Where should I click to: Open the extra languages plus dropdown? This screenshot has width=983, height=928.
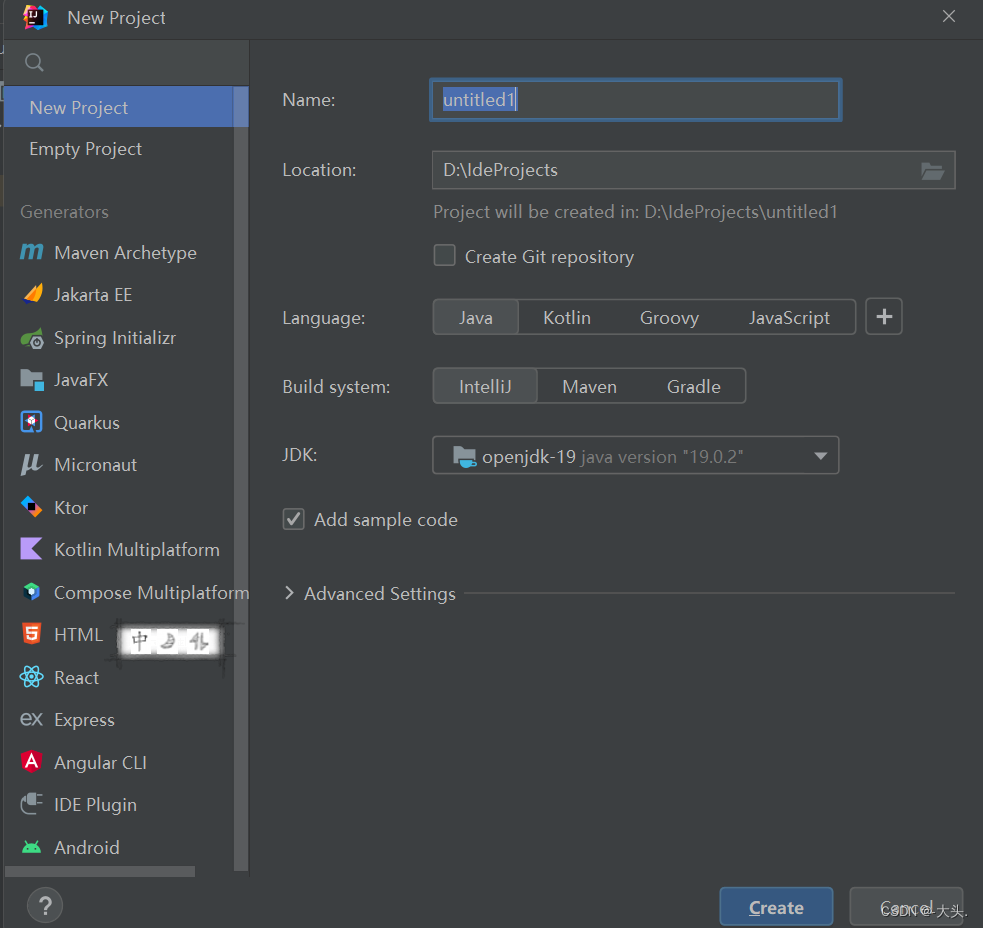[884, 317]
